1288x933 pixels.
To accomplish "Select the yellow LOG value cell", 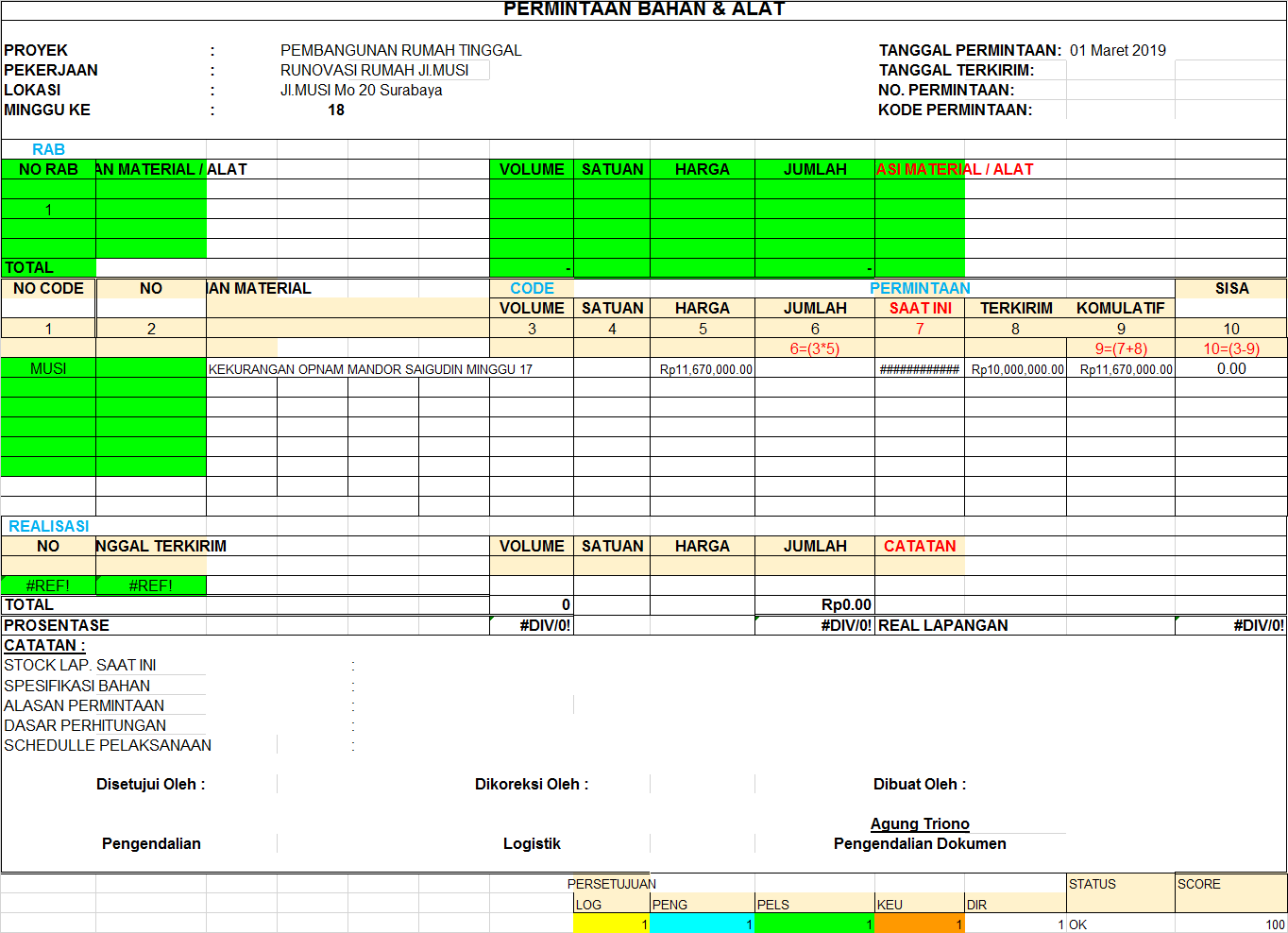I will pos(611,924).
